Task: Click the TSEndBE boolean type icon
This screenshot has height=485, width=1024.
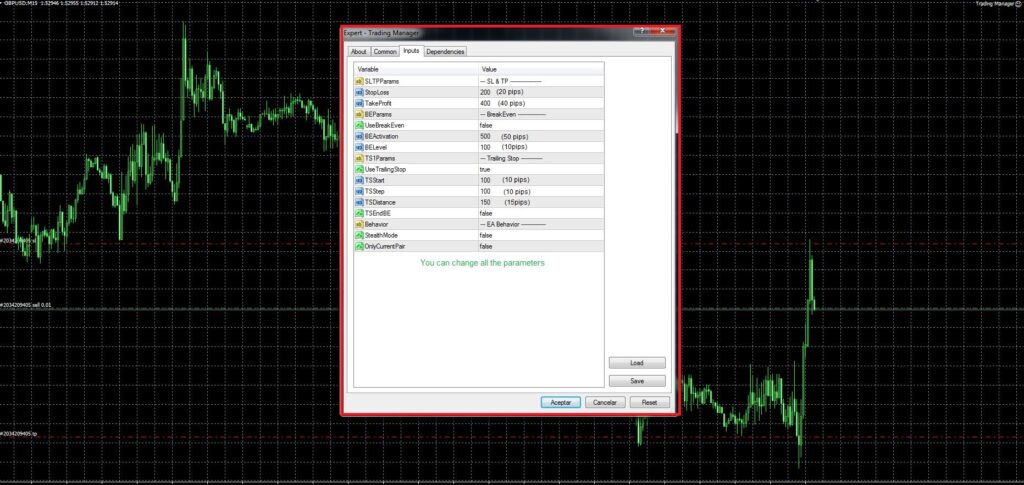Action: (359, 213)
